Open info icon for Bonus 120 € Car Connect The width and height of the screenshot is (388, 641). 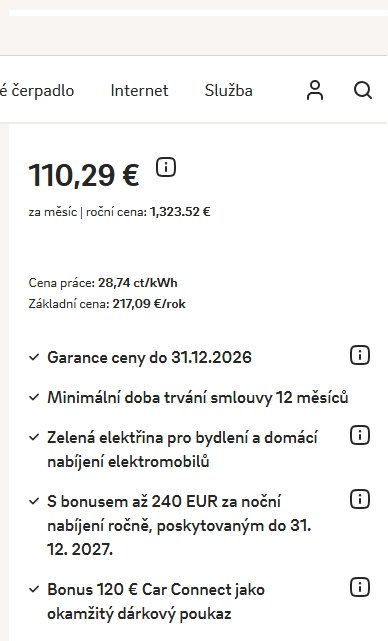point(360,587)
